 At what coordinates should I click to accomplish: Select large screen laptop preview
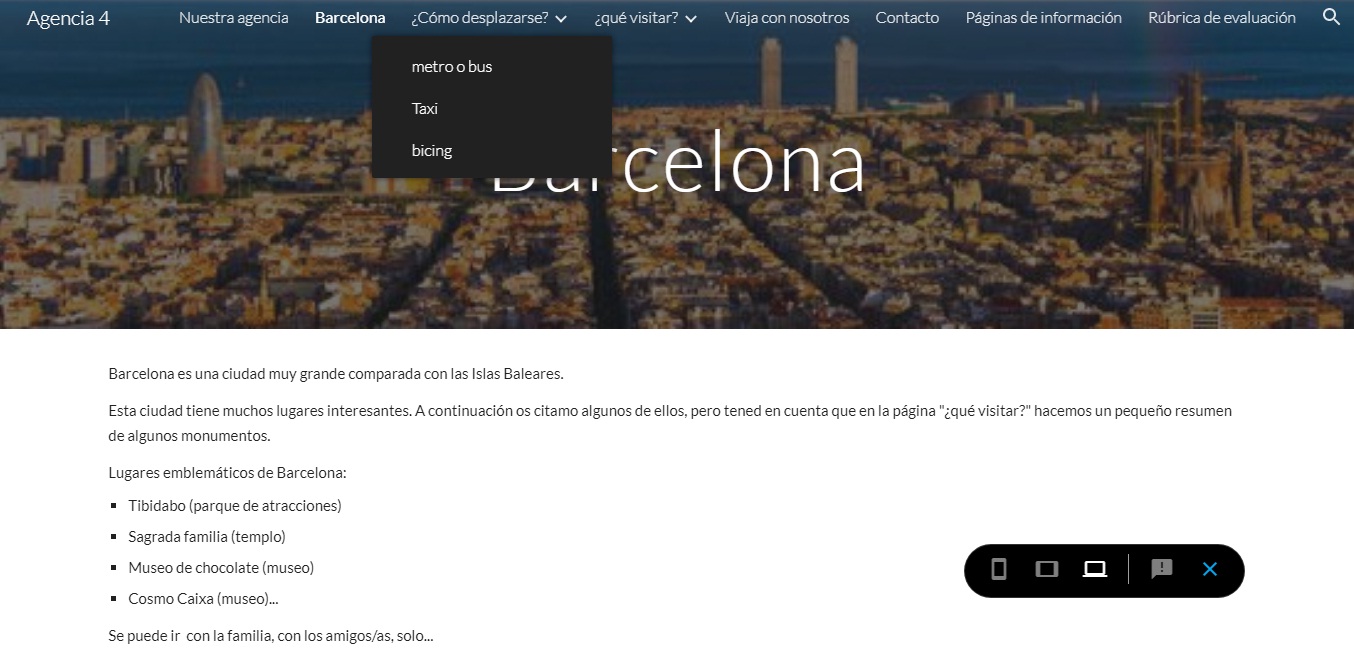[1095, 569]
